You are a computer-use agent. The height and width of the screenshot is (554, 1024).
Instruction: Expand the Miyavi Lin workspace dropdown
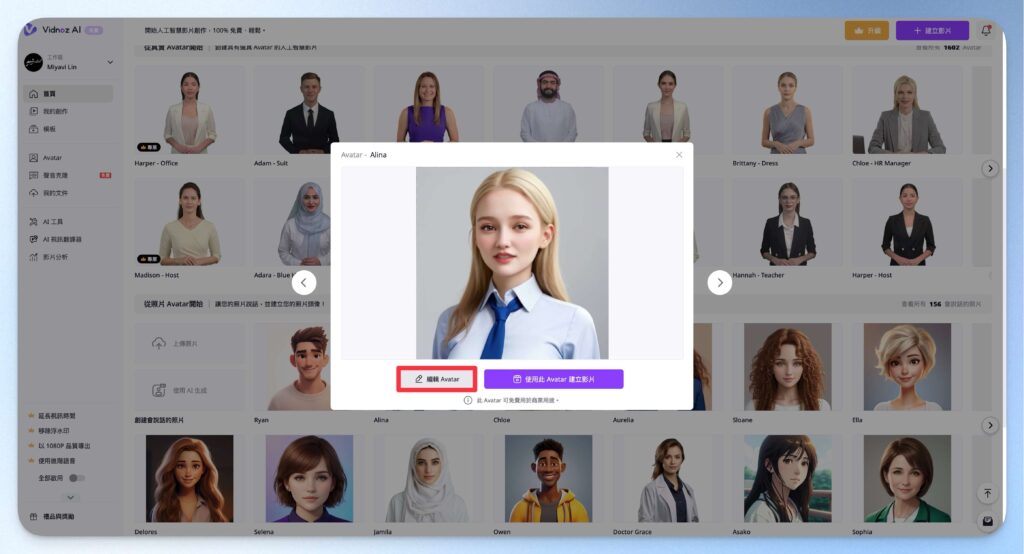click(x=110, y=62)
